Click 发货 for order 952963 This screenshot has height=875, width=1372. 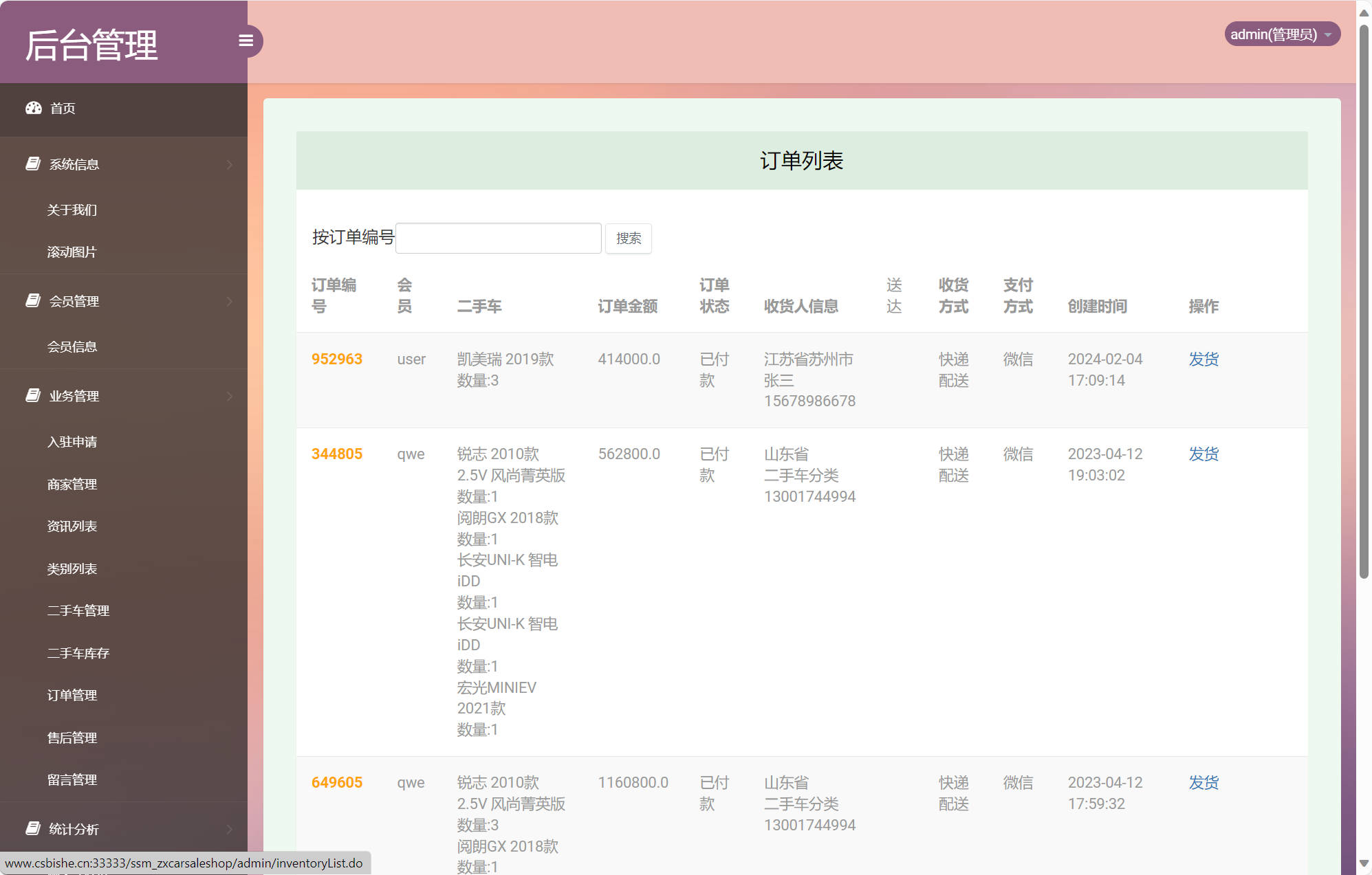click(1203, 359)
